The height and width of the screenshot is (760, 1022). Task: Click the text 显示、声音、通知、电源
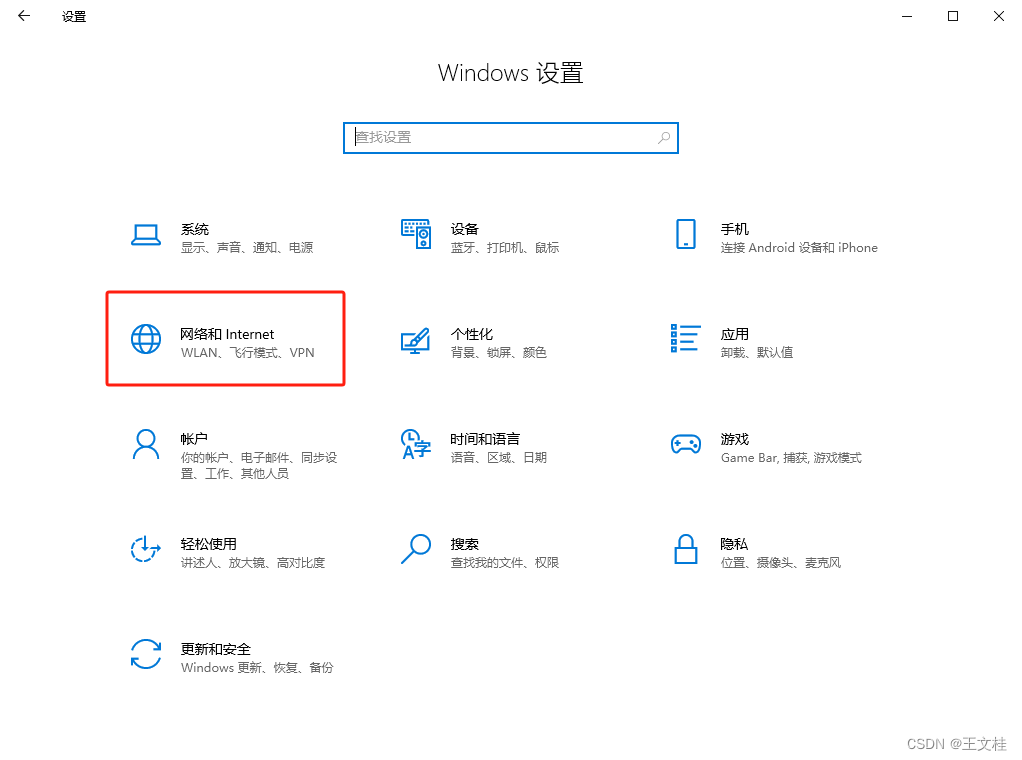247,248
